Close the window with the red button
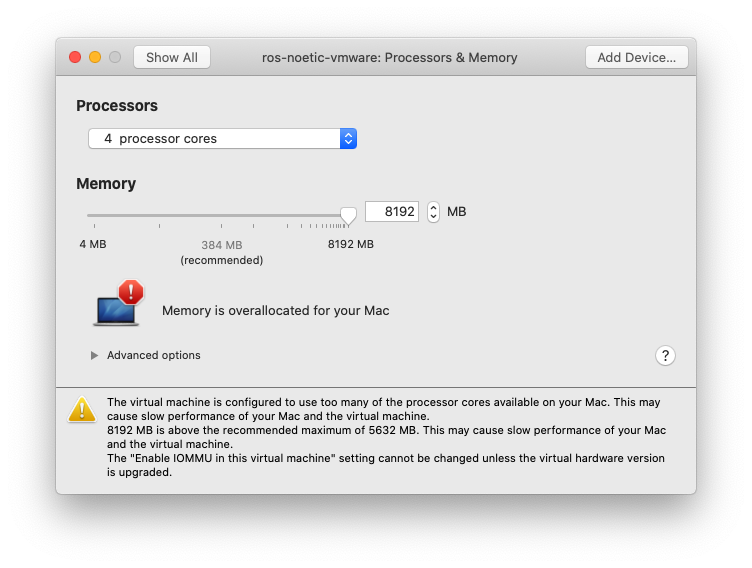This screenshot has width=752, height=568. pos(75,58)
